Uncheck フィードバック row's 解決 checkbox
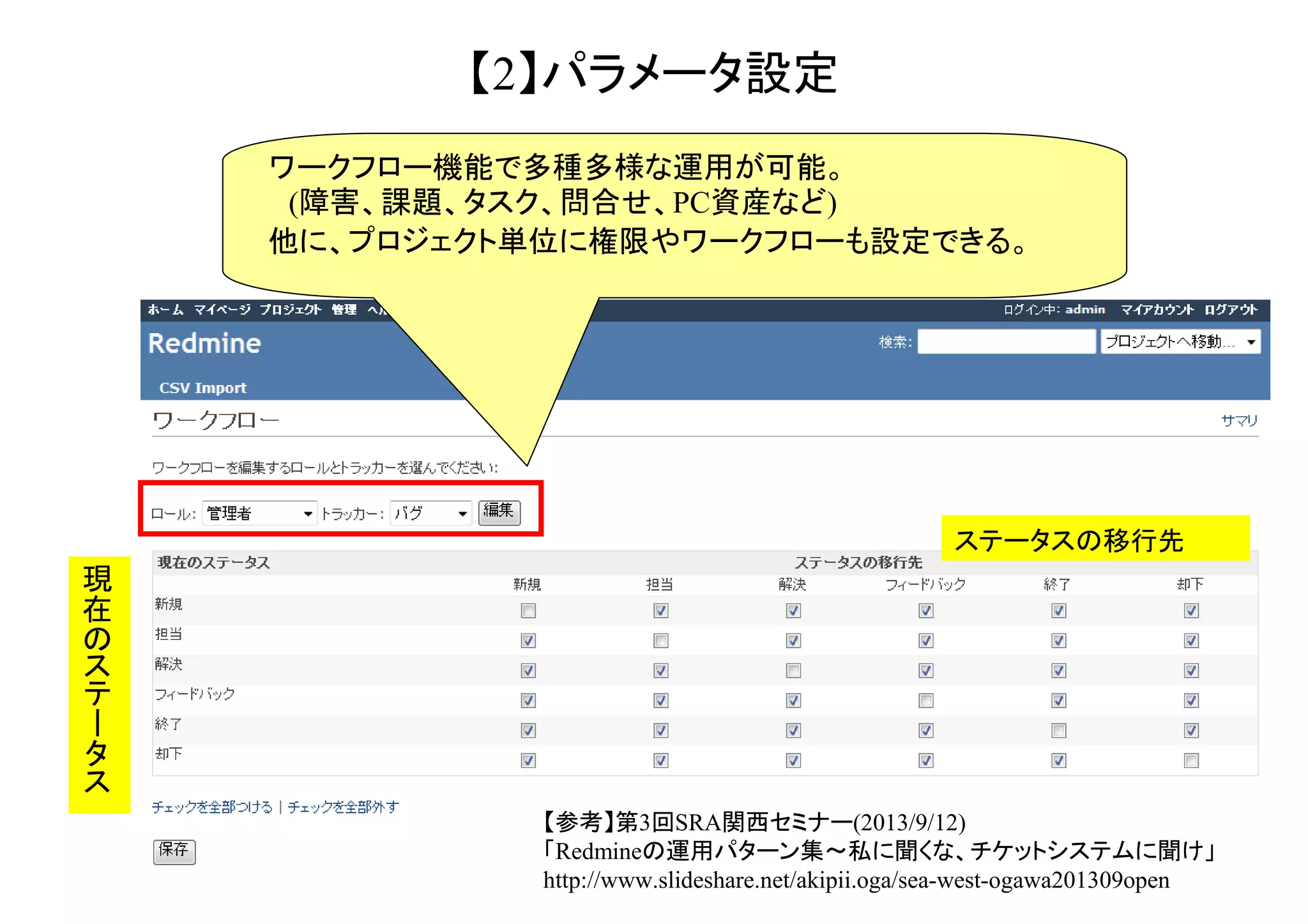The width and height of the screenshot is (1308, 924). (x=793, y=701)
